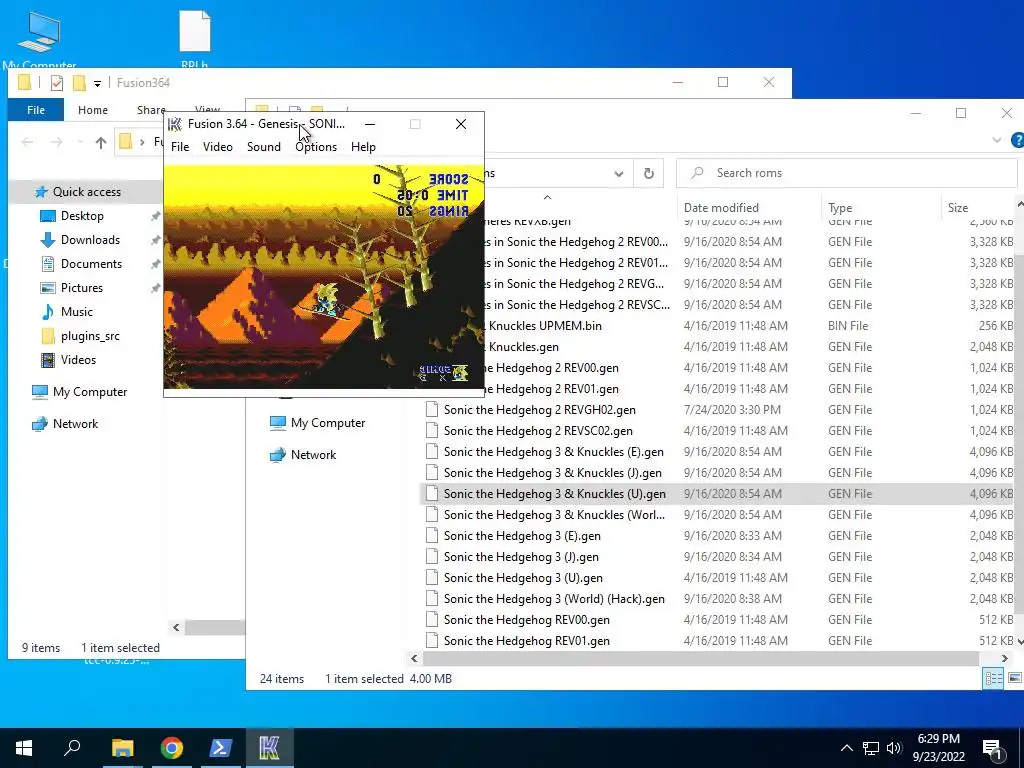Open the Fusion Help menu
Viewport: 1024px width, 768px height.
point(363,147)
